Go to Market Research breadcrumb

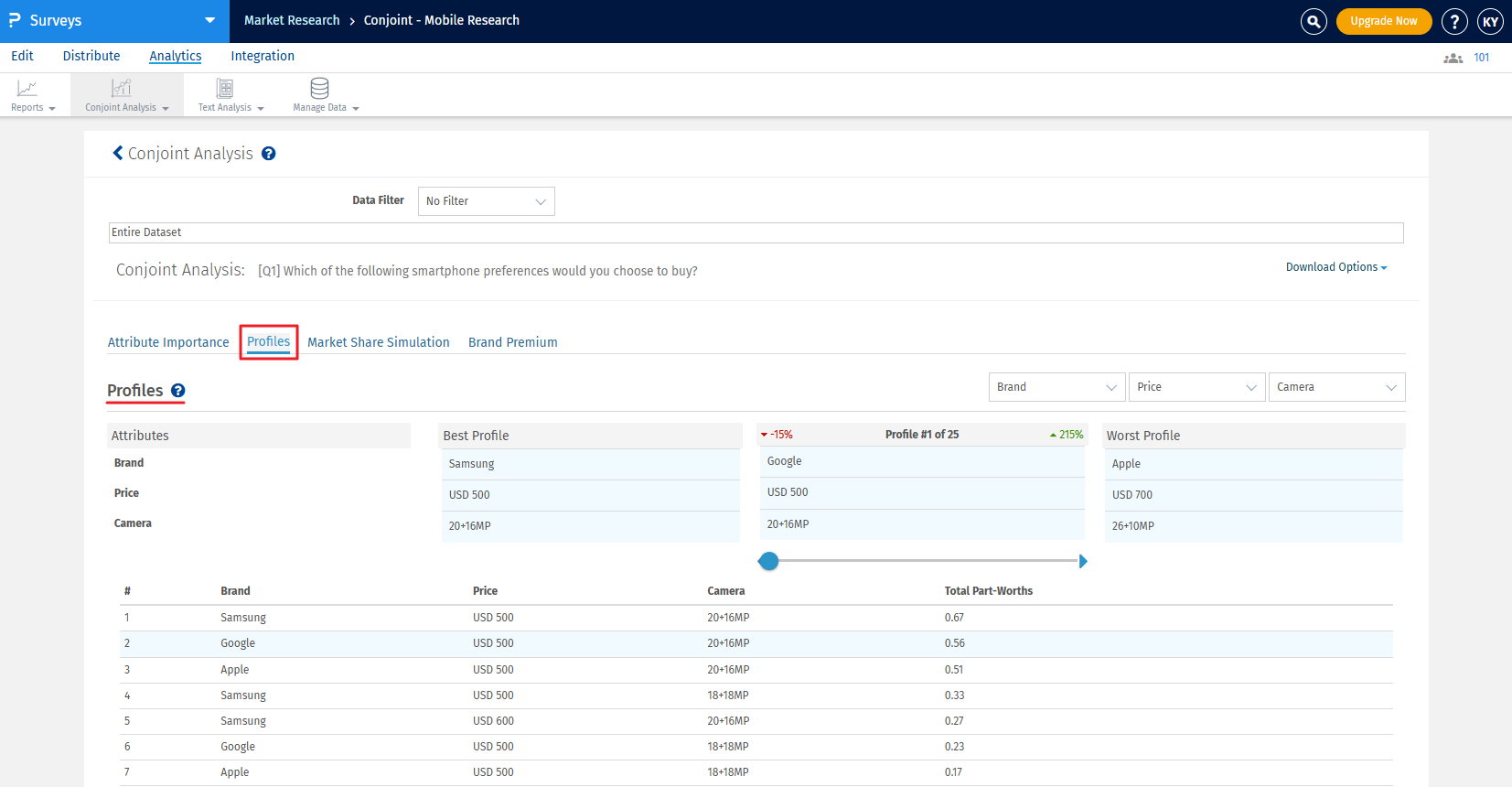[292, 20]
